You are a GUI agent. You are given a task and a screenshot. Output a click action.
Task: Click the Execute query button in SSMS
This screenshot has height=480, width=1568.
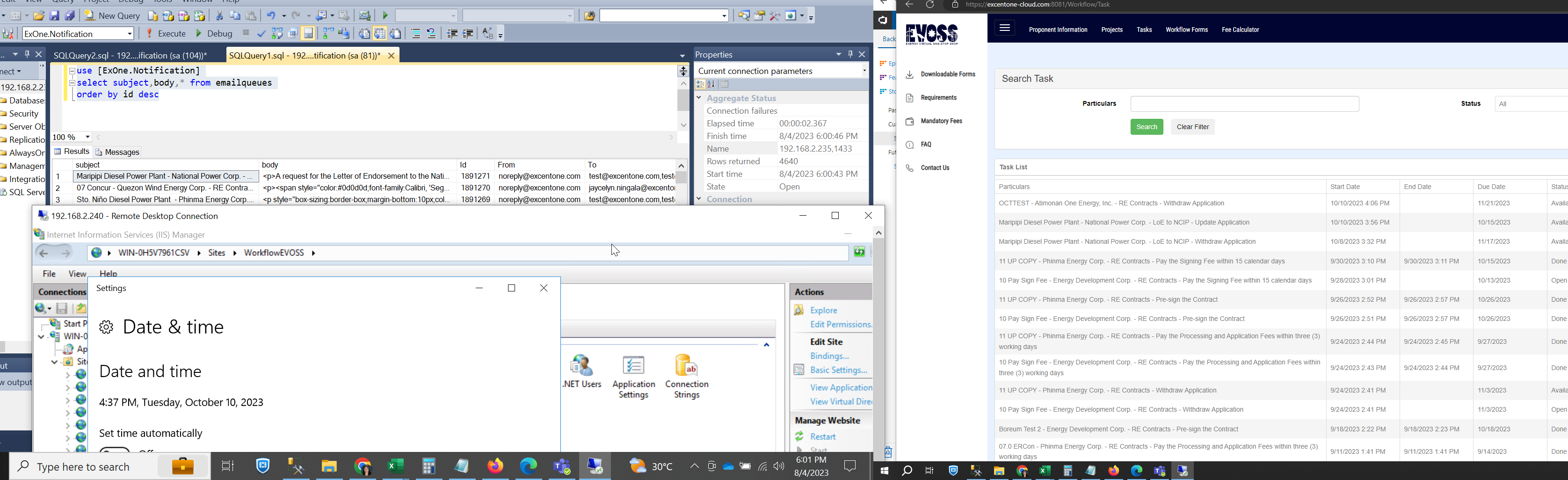pyautogui.click(x=166, y=34)
